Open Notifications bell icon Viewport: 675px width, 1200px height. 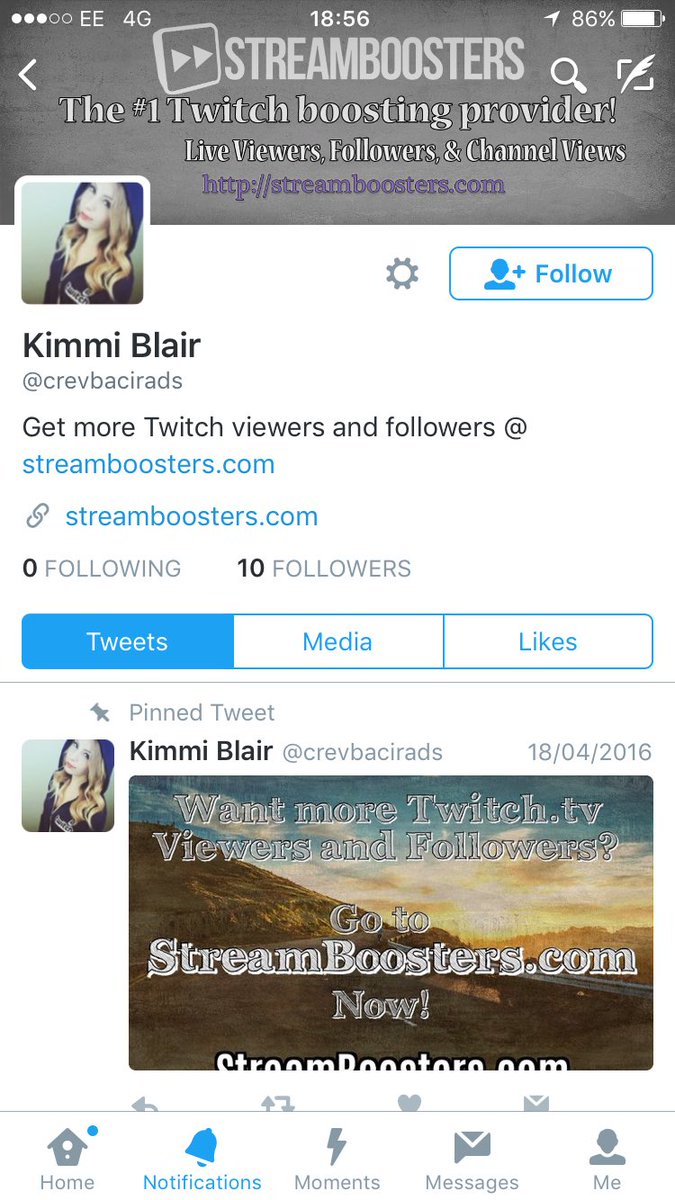pos(202,1147)
